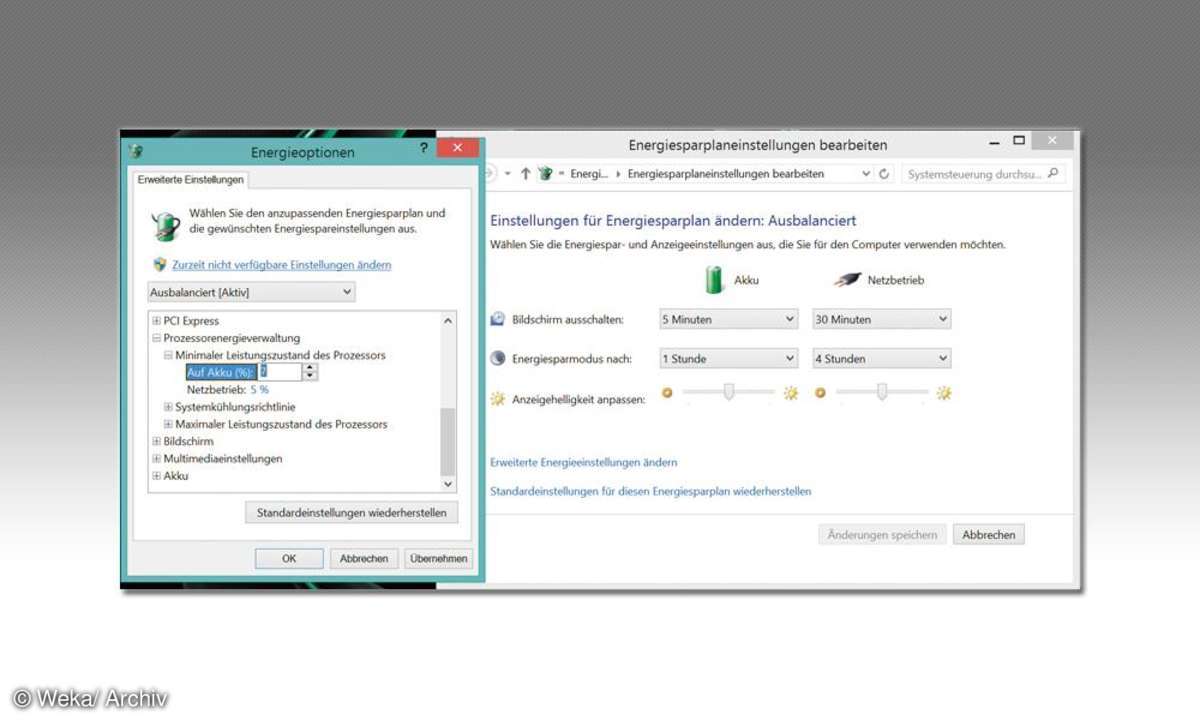Open the Akku 1 Stunde sleep dropdown
The height and width of the screenshot is (720, 1200).
click(x=728, y=358)
